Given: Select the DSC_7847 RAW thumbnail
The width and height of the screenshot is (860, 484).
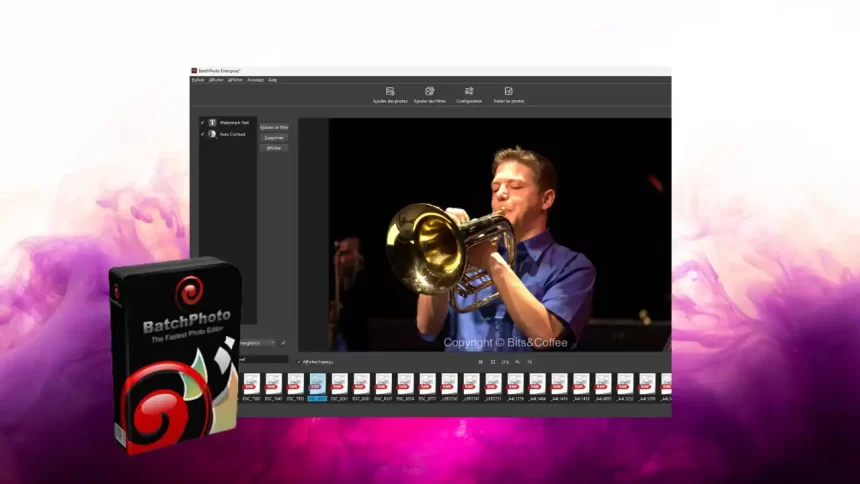Looking at the screenshot, I should pos(274,387).
